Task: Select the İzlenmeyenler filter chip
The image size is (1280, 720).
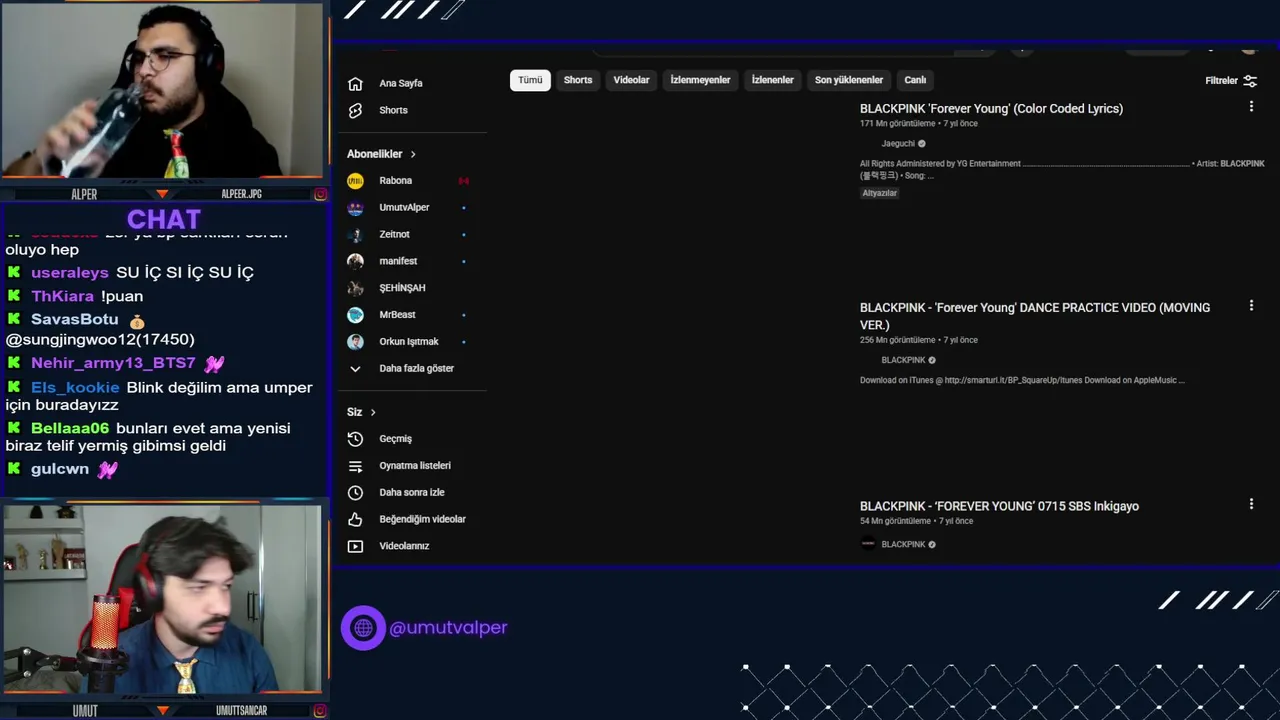Action: [x=700, y=80]
